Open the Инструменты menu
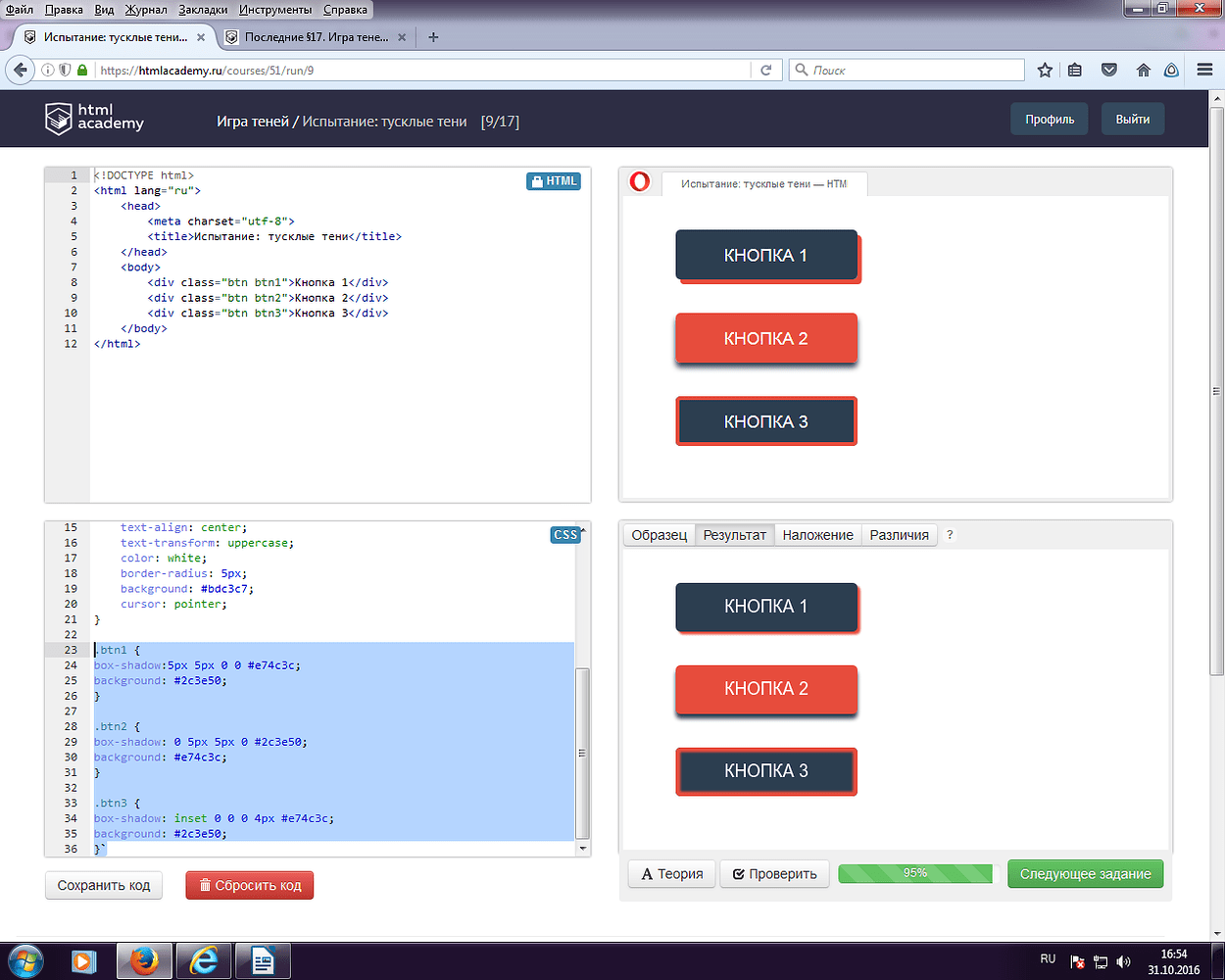The height and width of the screenshot is (980, 1225). tap(275, 10)
